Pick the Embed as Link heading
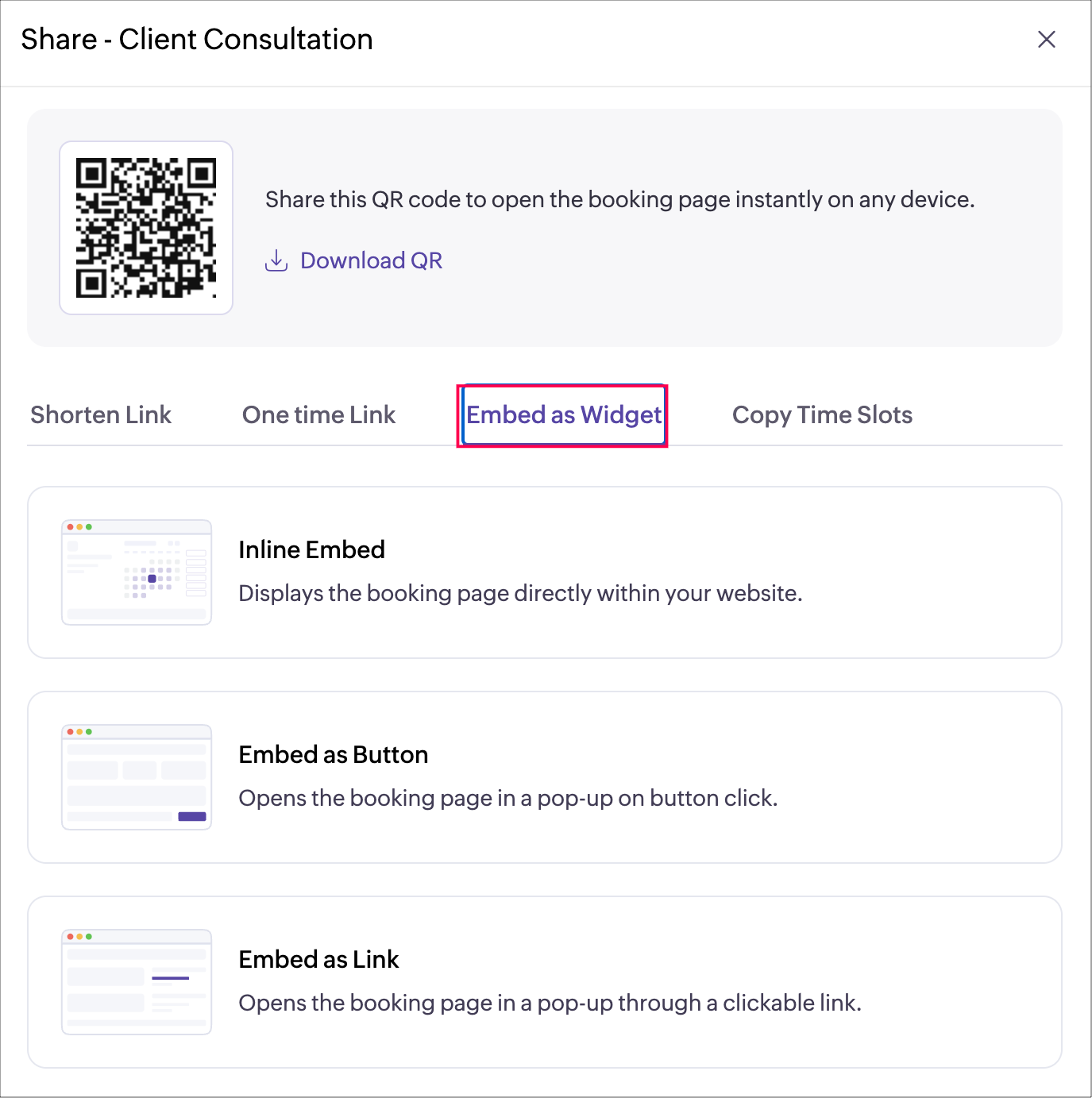Image resolution: width=1092 pixels, height=1098 pixels. coord(318,959)
